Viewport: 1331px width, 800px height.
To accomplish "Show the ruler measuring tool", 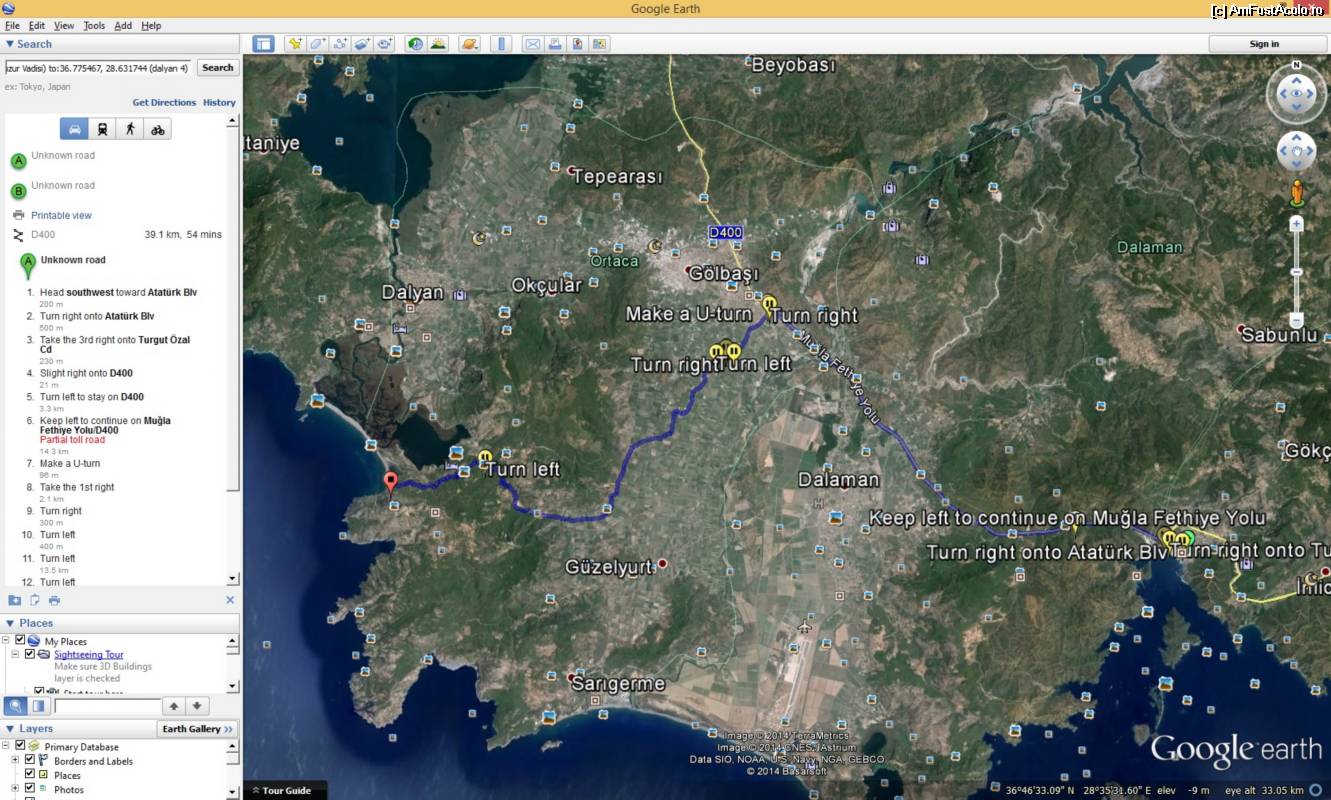I will (502, 44).
